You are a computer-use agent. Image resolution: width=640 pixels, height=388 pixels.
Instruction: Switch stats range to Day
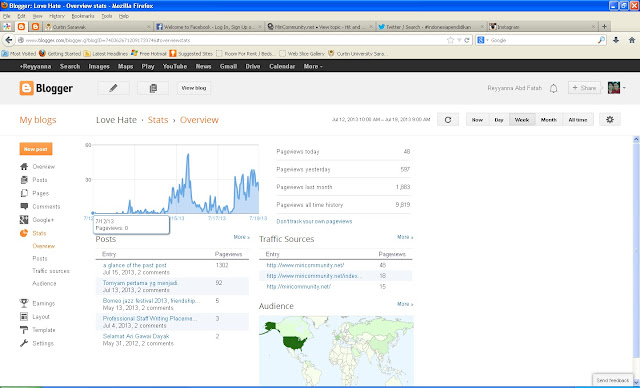point(499,120)
